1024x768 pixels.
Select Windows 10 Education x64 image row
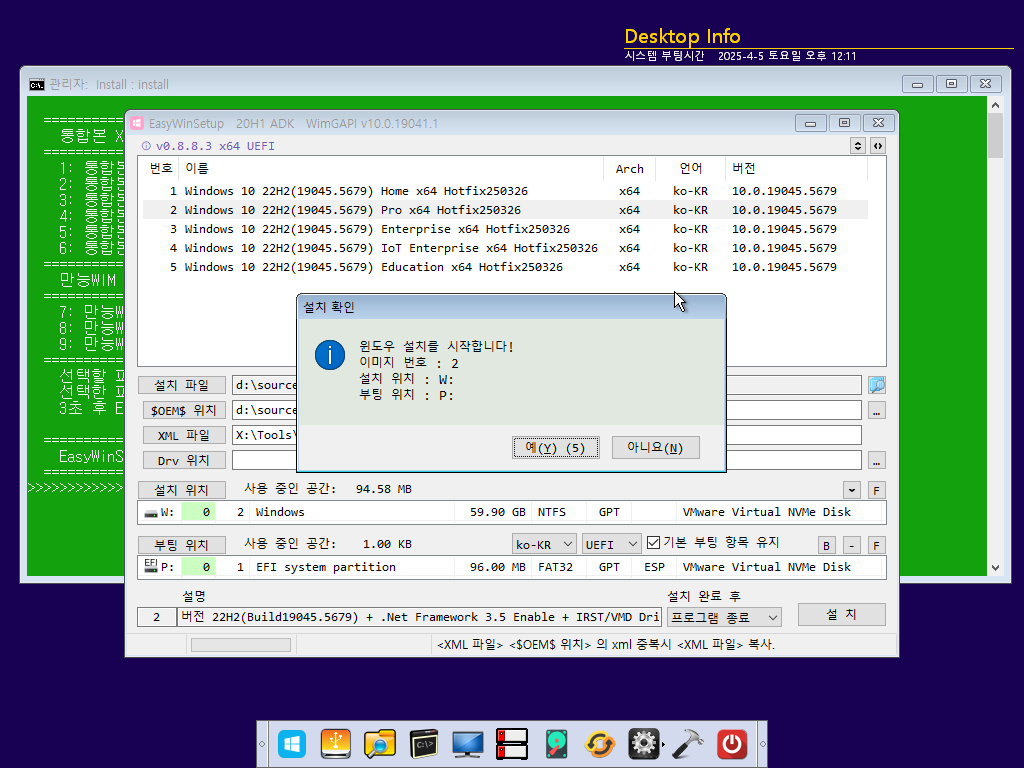505,267
